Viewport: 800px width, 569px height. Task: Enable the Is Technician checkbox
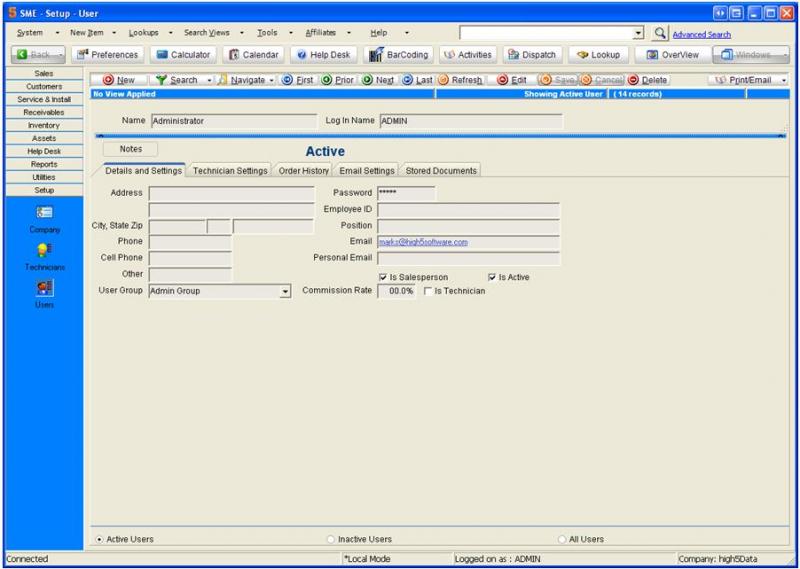pyautogui.click(x=428, y=291)
